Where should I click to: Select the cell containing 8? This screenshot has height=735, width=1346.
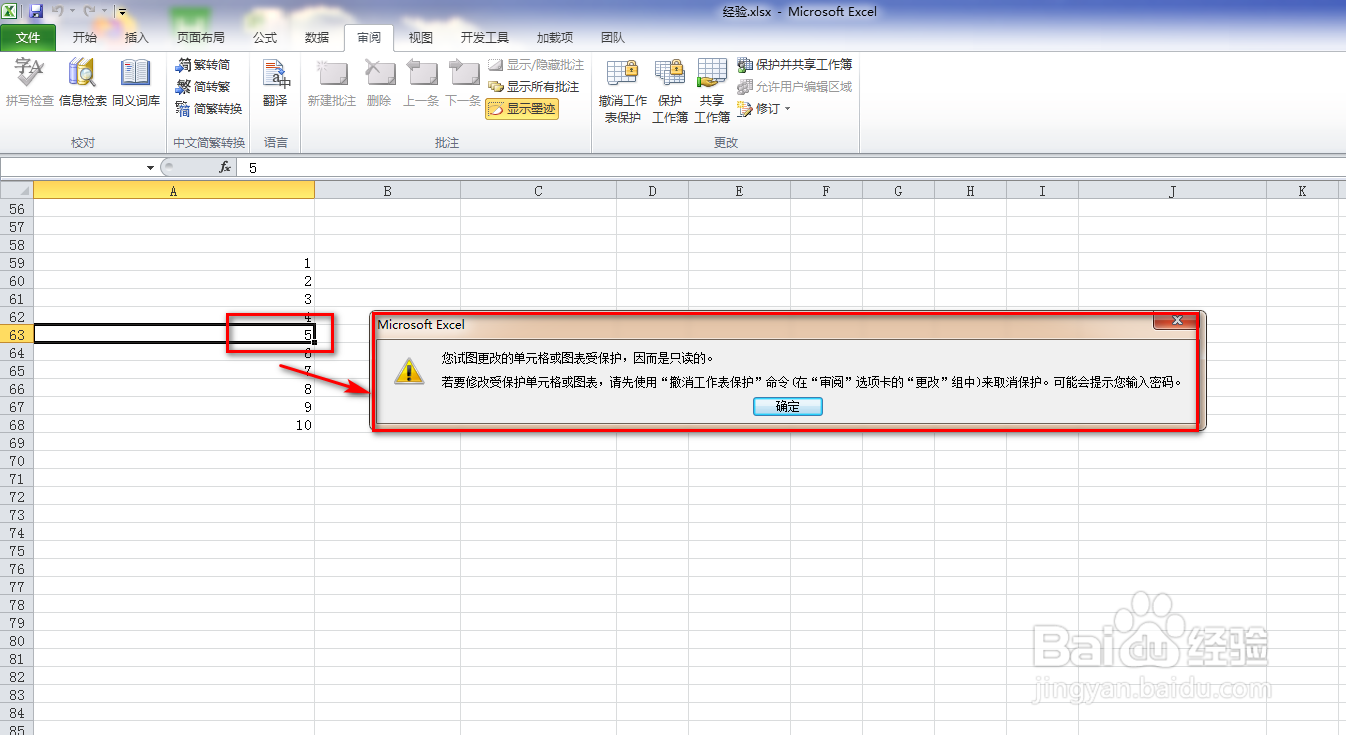click(174, 388)
